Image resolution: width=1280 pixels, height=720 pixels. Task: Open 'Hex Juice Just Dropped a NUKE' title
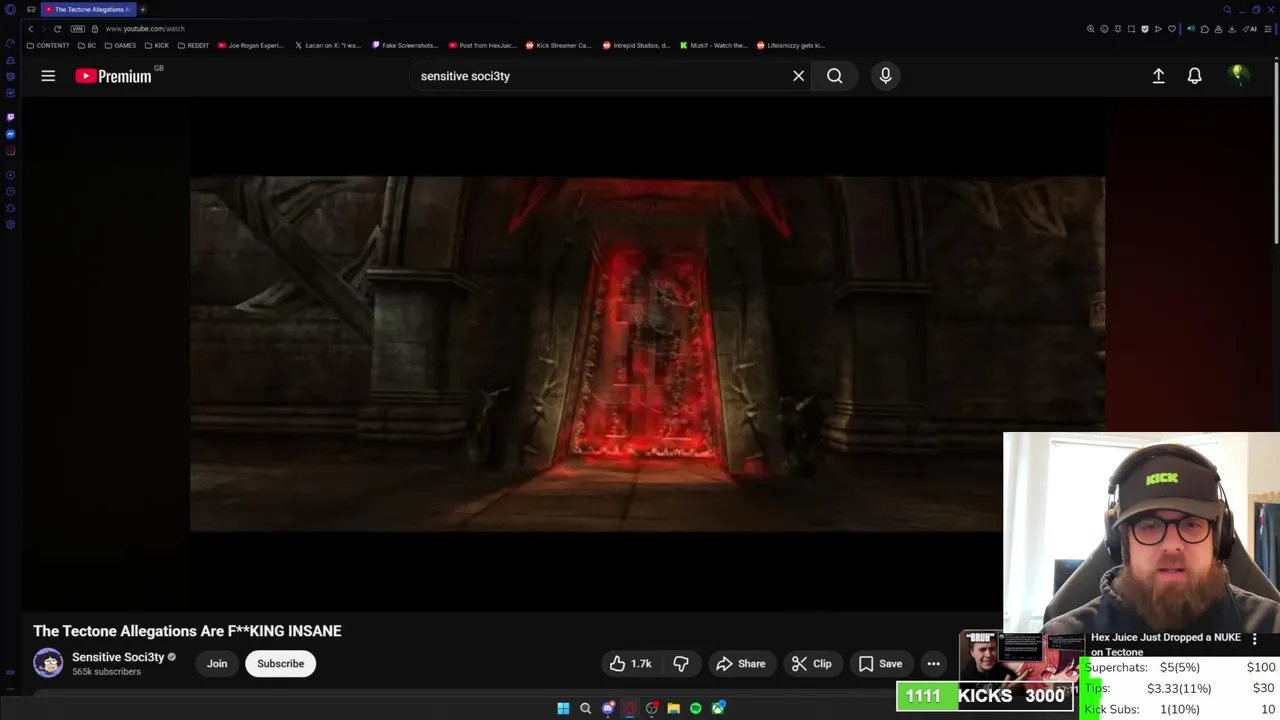1166,644
